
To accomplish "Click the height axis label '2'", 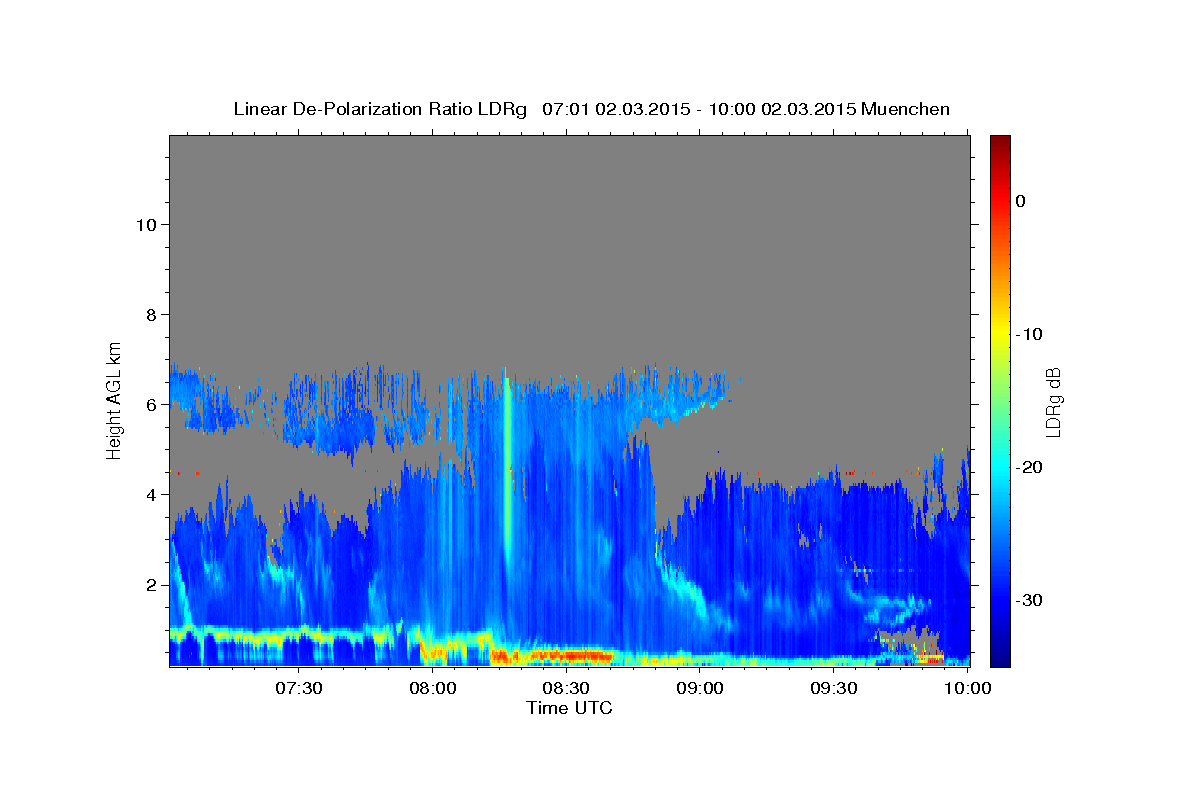I will 149,585.
